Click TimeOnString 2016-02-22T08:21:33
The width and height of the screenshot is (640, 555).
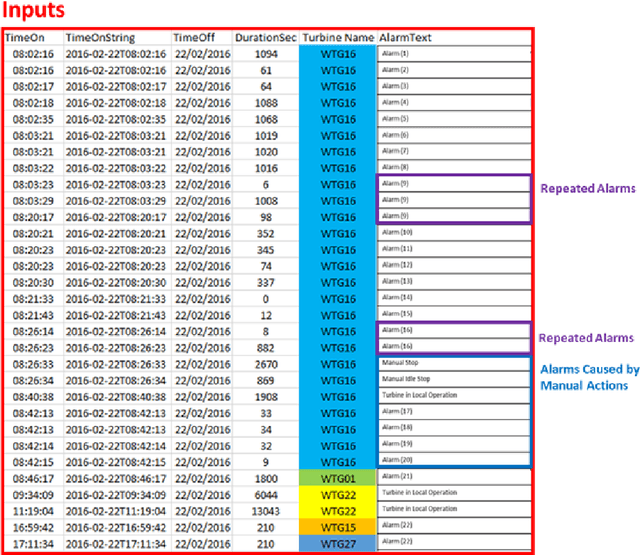pos(116,299)
